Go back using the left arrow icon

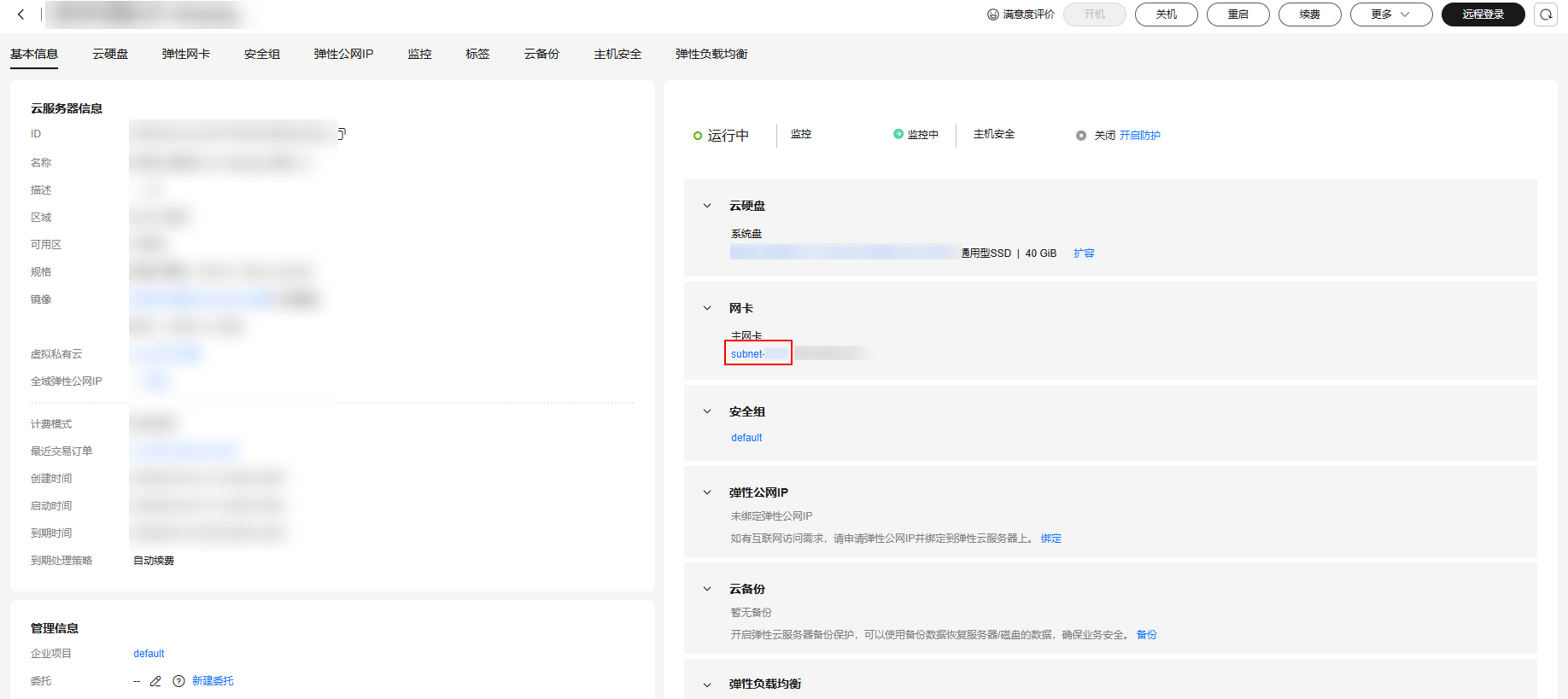[x=20, y=15]
